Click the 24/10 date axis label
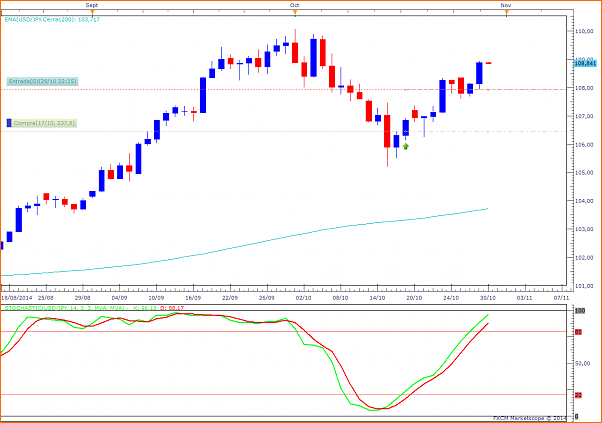This screenshot has height=423, width=602. click(451, 298)
